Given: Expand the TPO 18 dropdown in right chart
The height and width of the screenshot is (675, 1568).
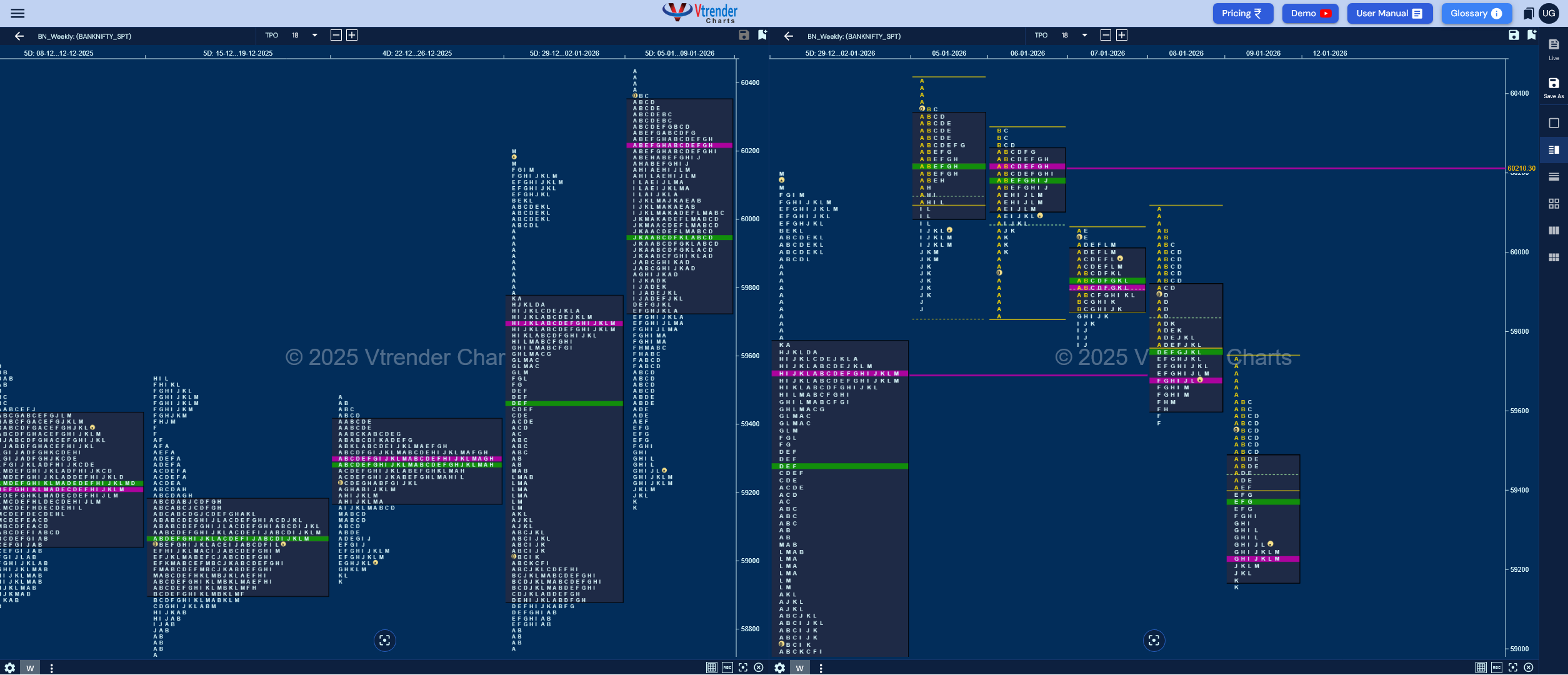Looking at the screenshot, I should [x=1084, y=35].
